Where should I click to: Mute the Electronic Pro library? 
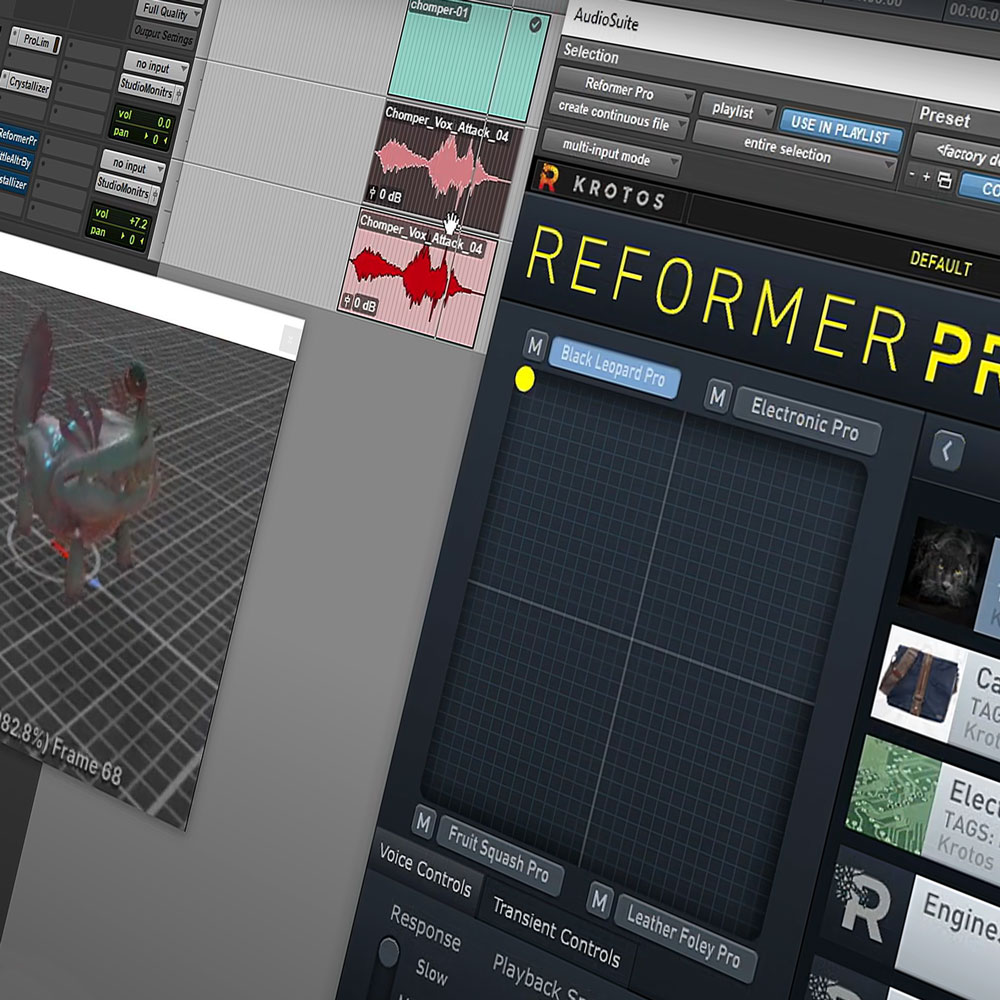[717, 397]
